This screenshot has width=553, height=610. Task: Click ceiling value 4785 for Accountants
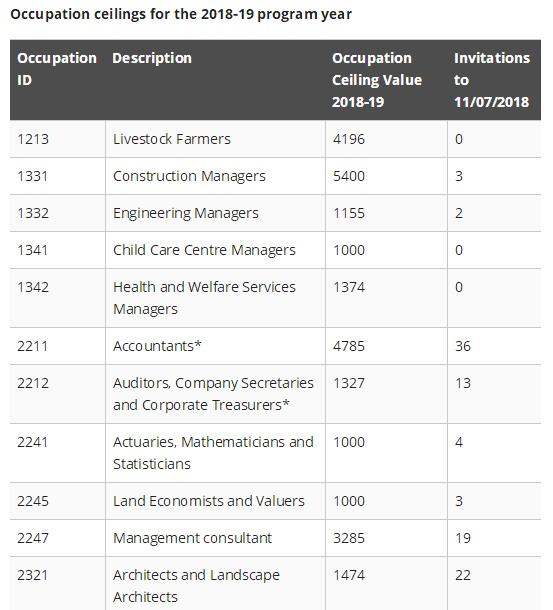[349, 346]
